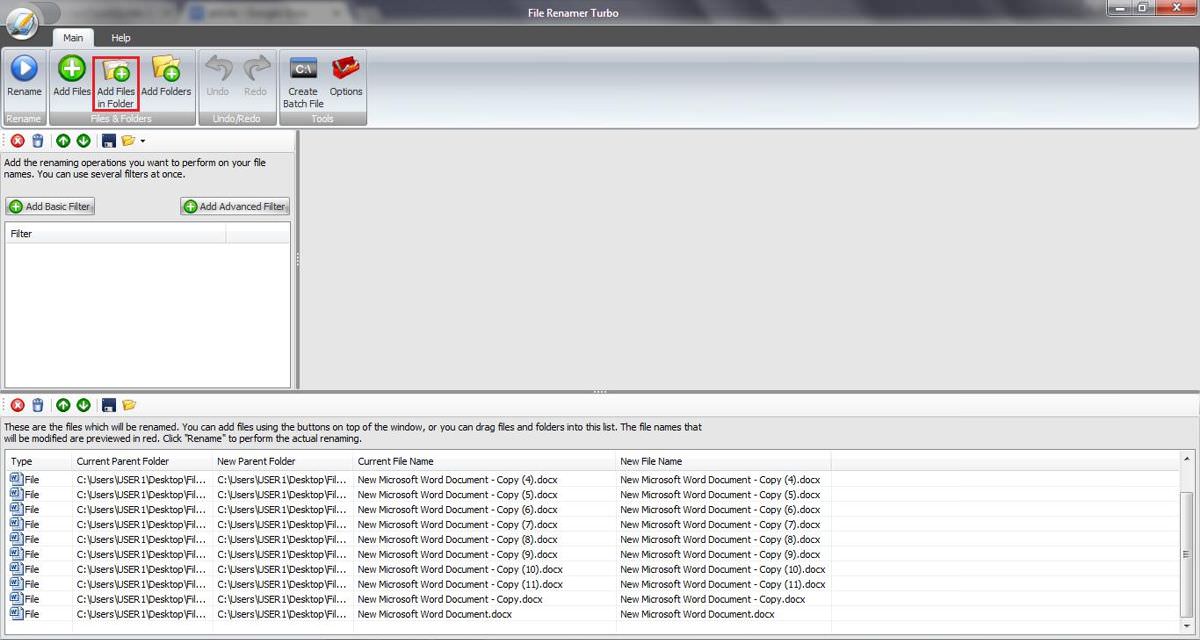Click New Parent Folder column header
1200x640 pixels.
pos(283,461)
